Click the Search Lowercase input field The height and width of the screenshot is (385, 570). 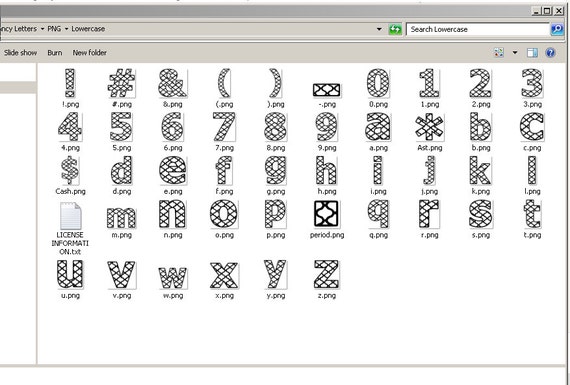(x=477, y=29)
